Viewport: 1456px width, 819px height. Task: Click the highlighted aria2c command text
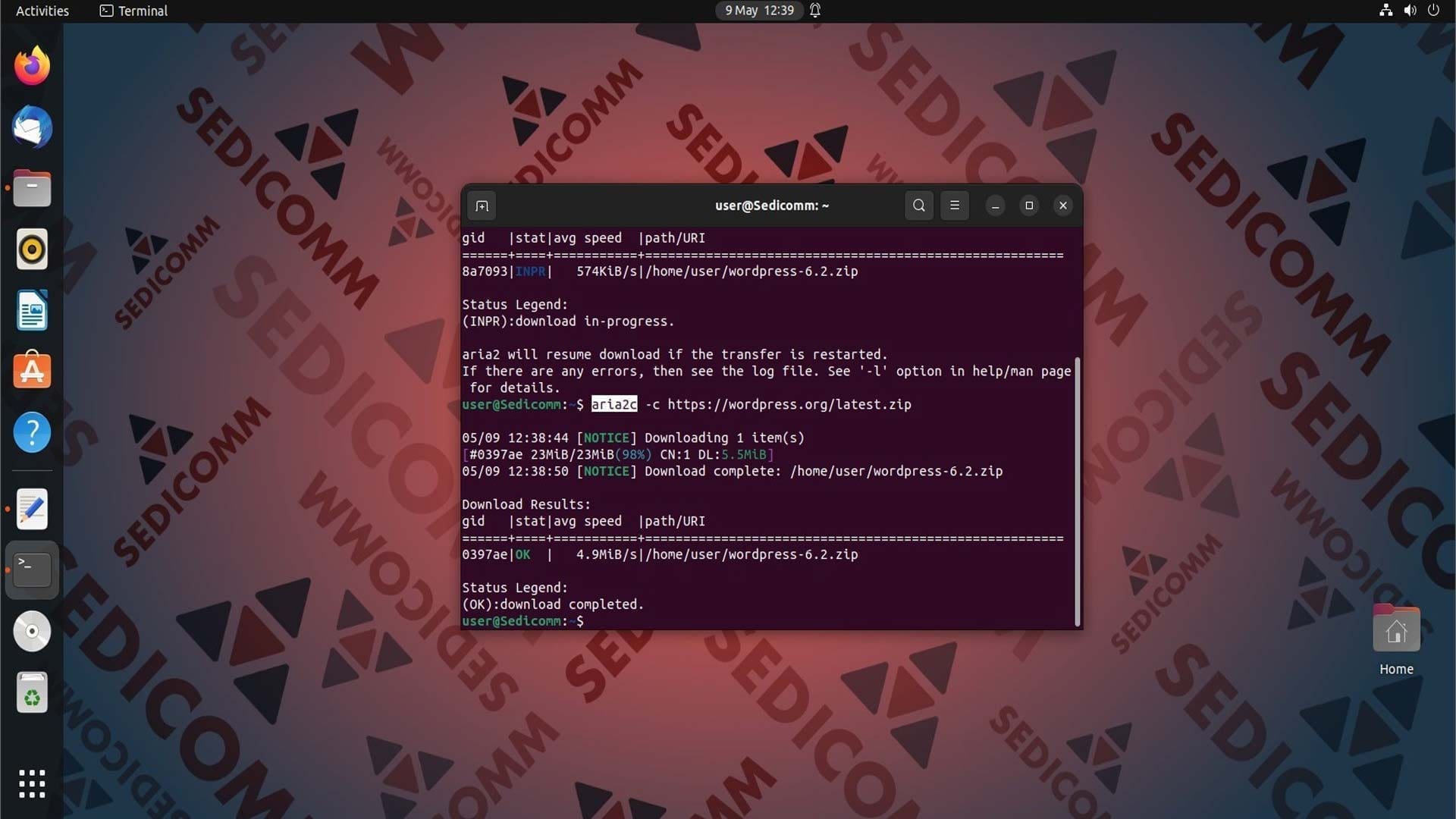(x=614, y=404)
